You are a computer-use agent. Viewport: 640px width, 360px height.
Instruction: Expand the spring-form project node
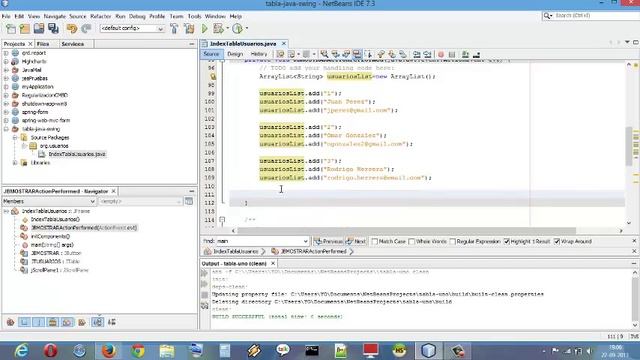click(6, 112)
